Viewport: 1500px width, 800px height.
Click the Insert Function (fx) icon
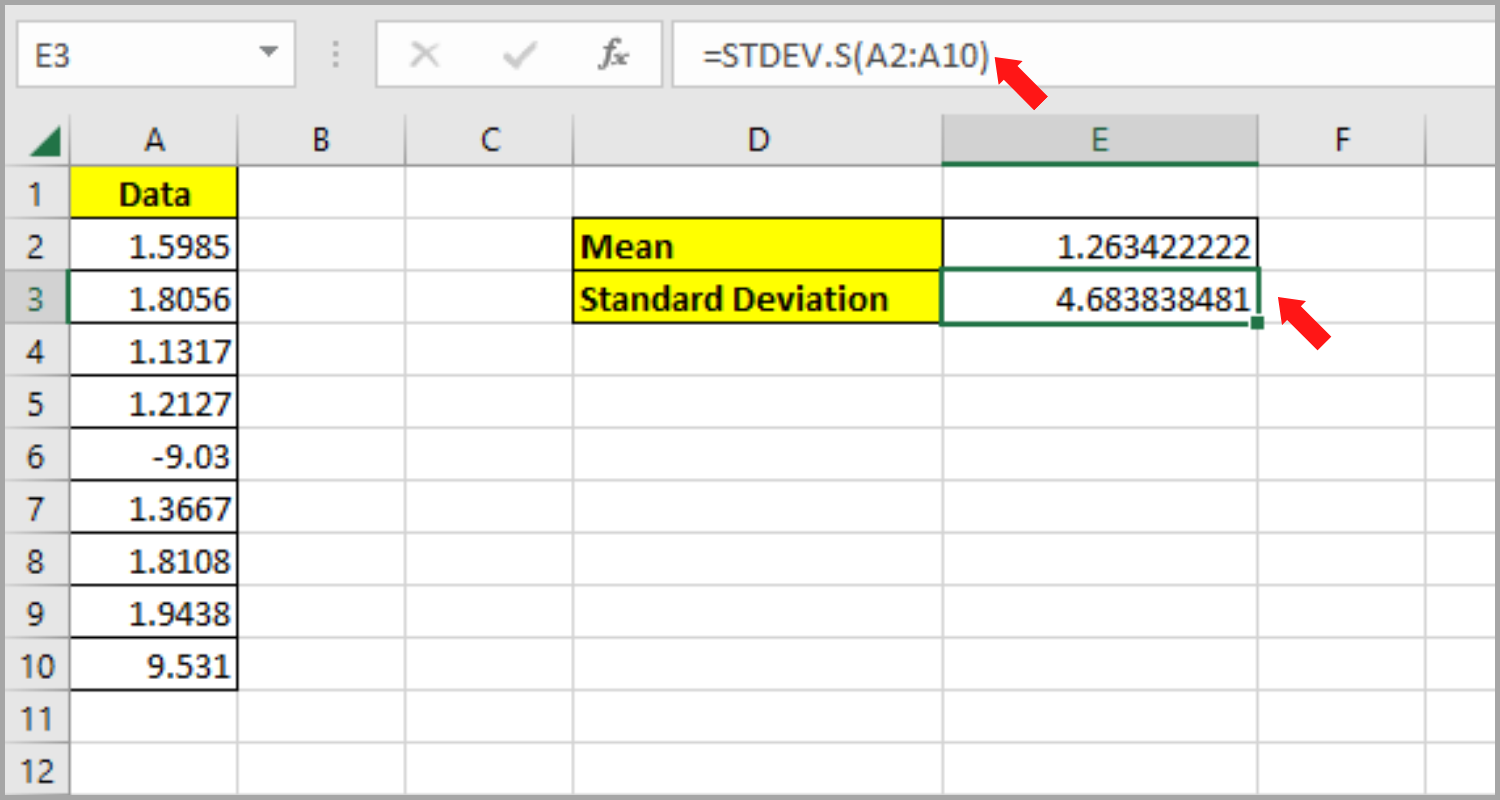pos(614,55)
